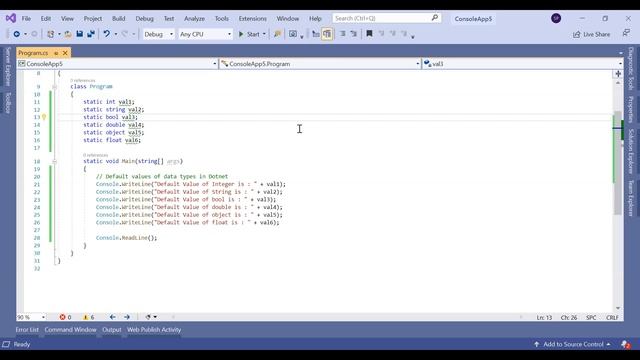Click the Open File folder icon

(x=68, y=34)
